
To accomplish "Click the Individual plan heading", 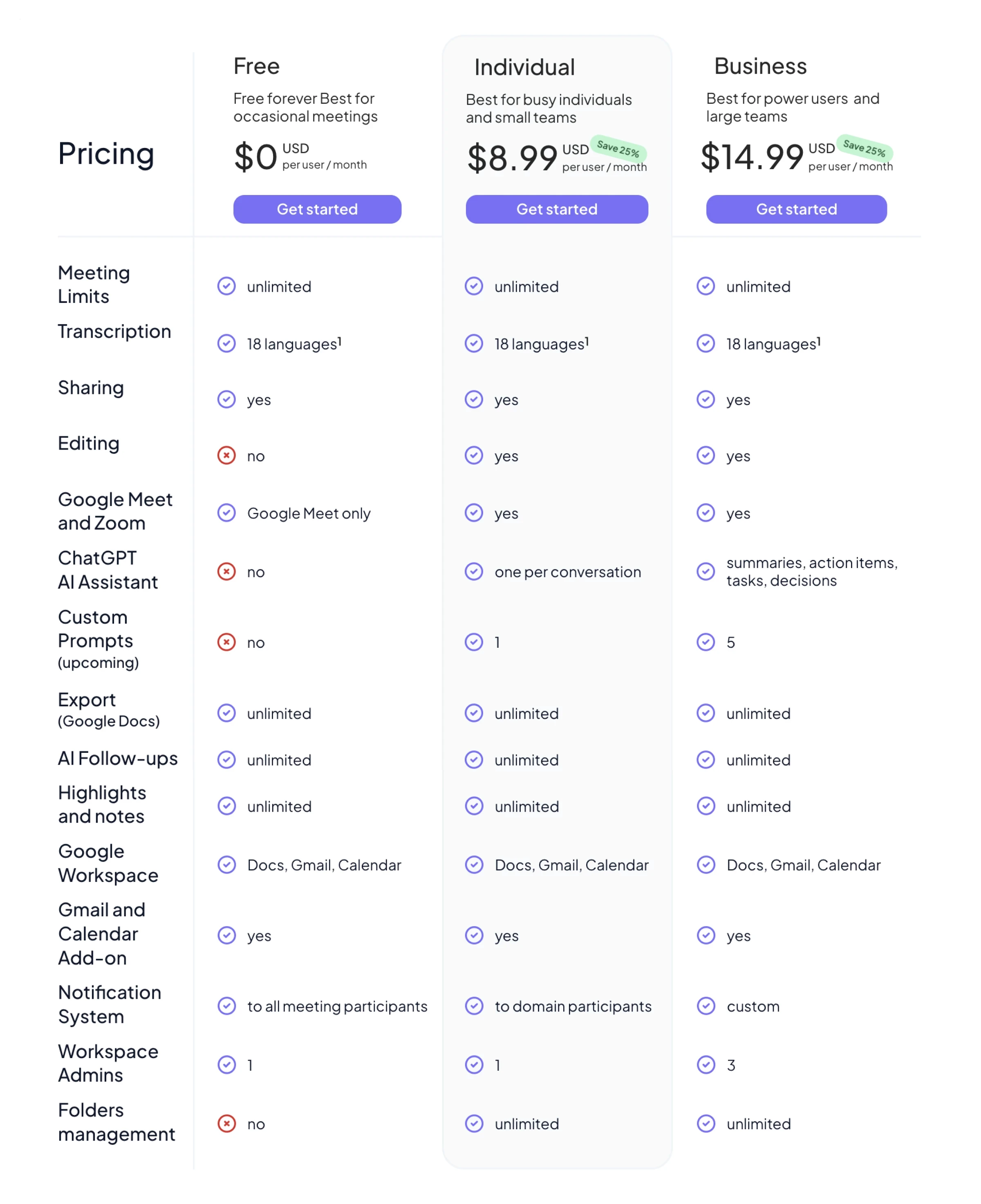I will pyautogui.click(x=524, y=67).
